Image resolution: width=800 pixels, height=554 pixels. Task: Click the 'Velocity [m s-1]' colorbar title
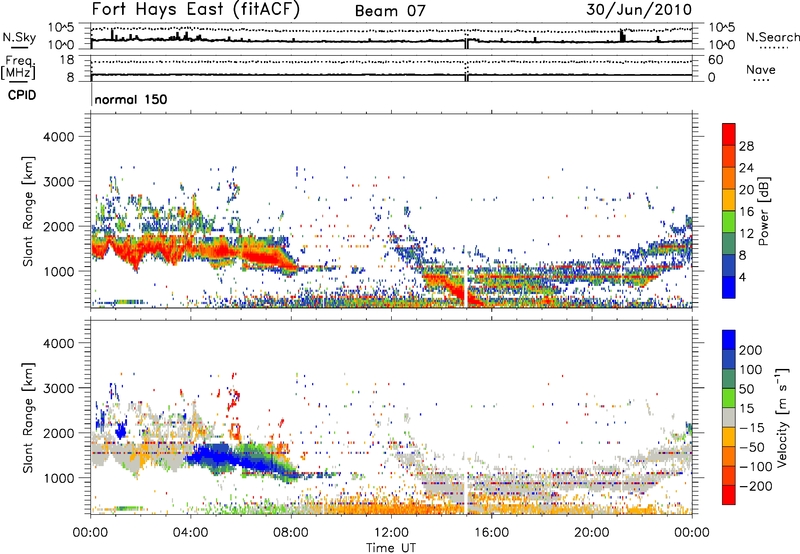click(783, 417)
